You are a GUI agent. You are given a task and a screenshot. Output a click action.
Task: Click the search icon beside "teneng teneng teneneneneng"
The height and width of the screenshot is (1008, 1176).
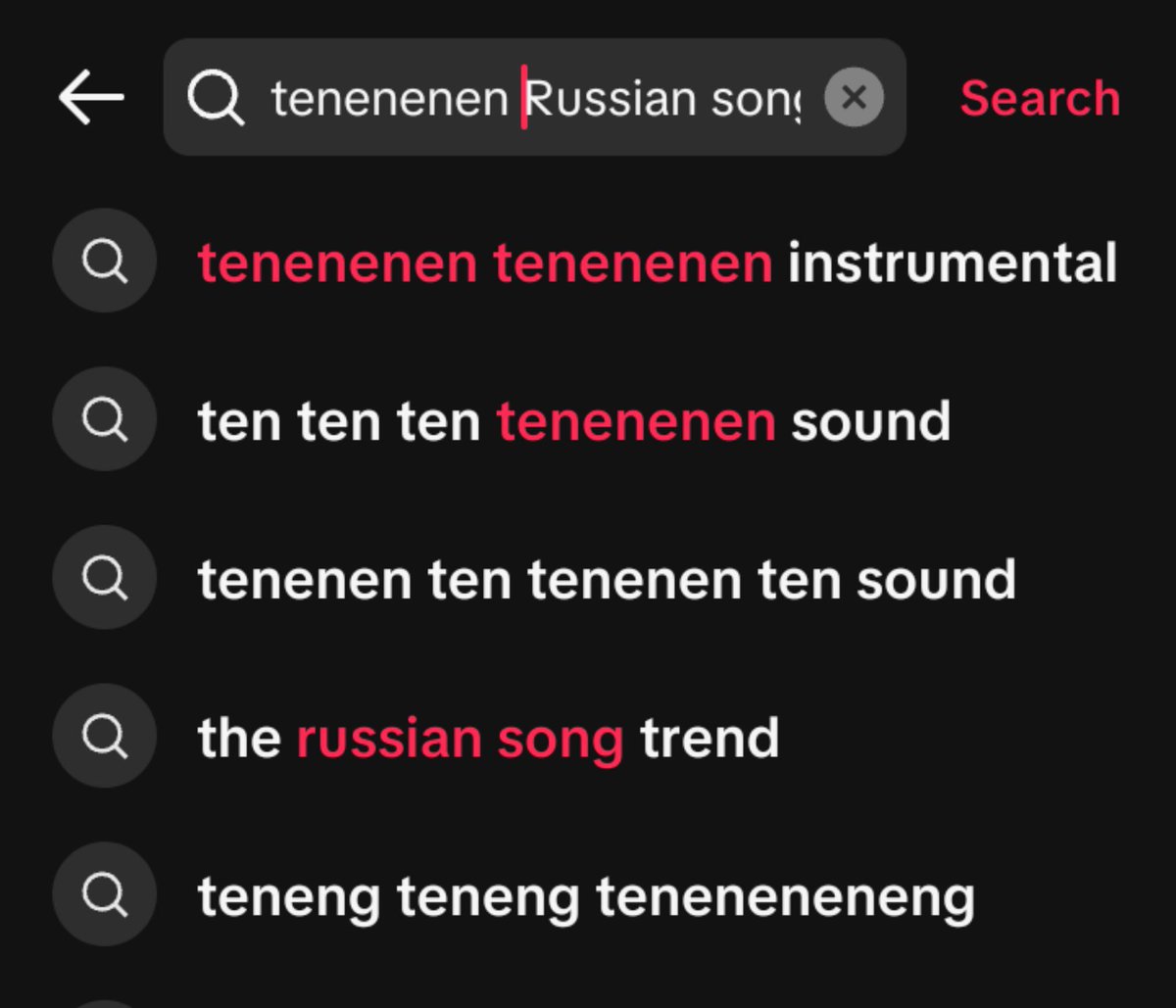pos(104,895)
